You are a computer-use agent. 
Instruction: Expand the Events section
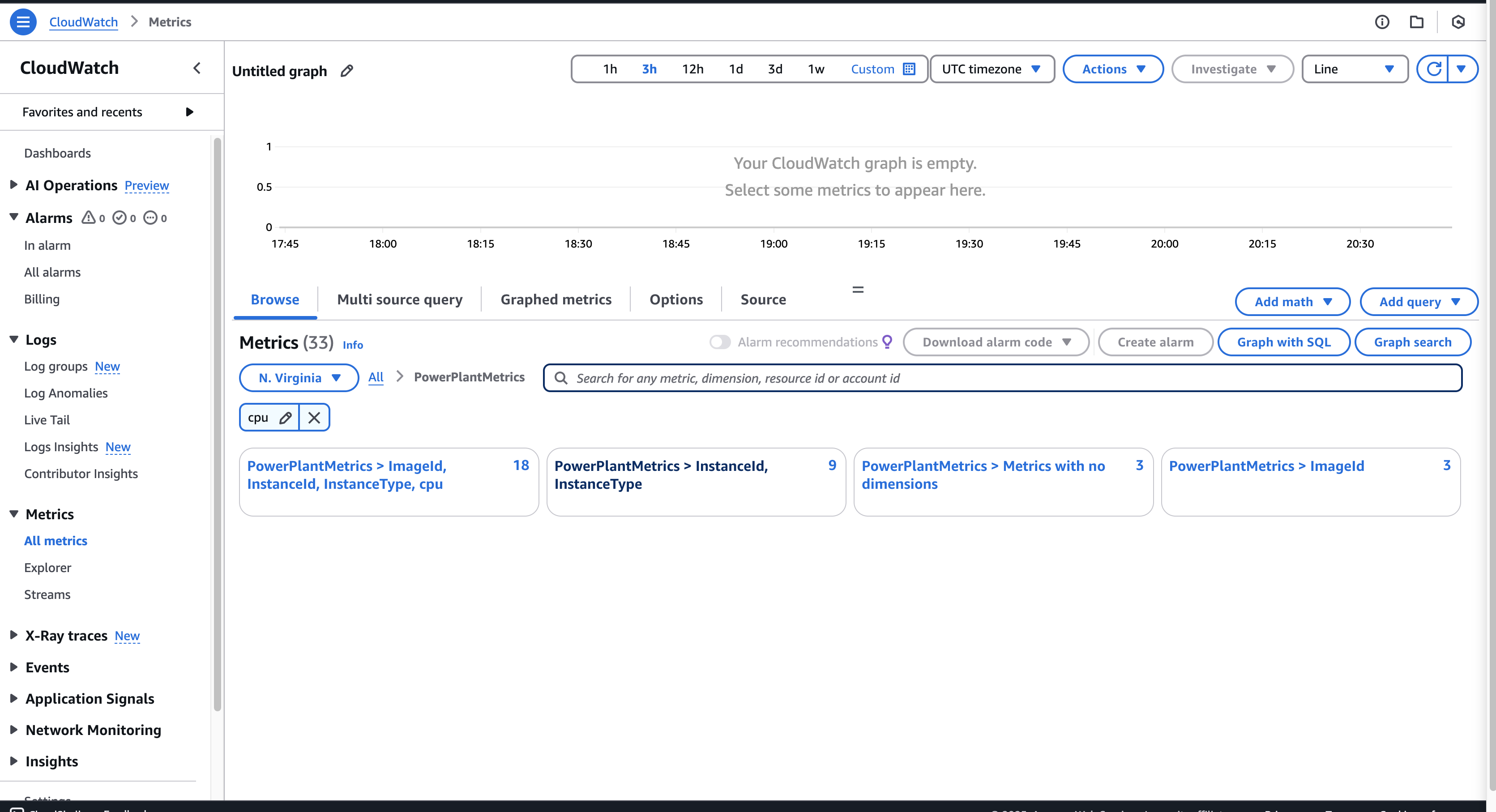13,667
